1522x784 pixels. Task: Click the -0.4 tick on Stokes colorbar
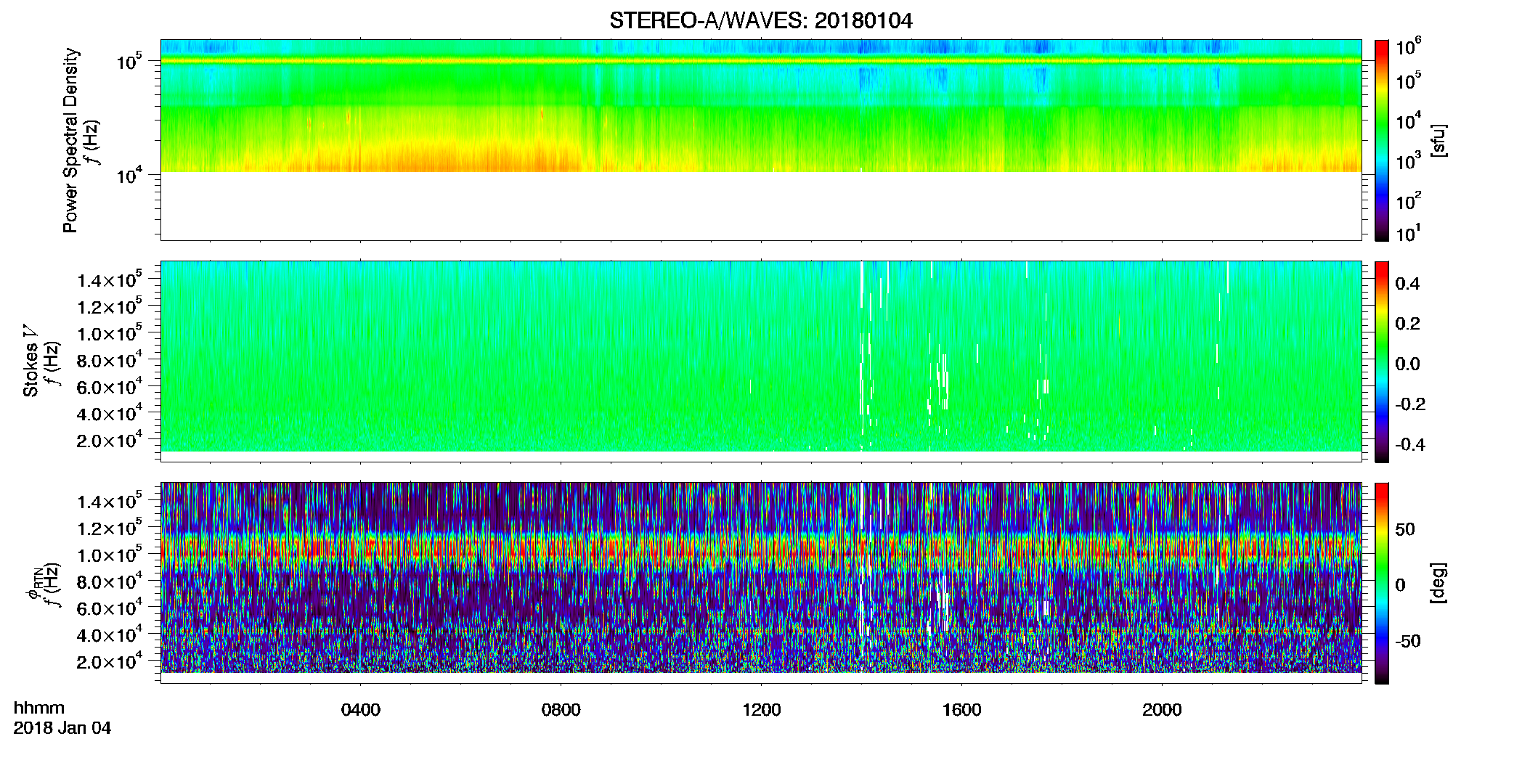pos(1410,444)
